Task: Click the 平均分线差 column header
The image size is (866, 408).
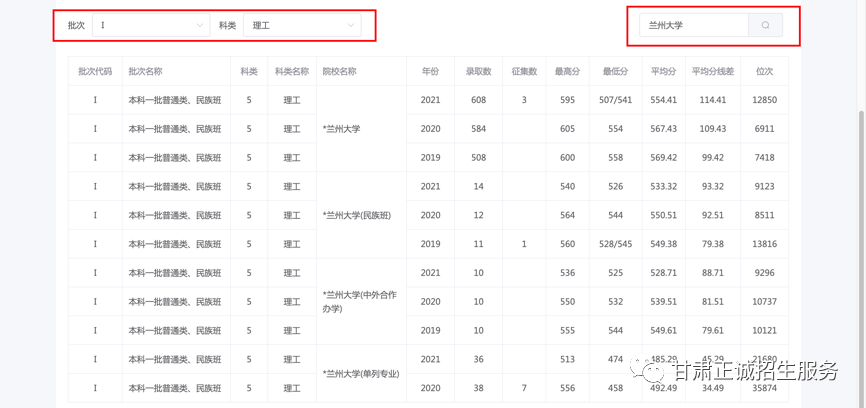Action: click(x=712, y=72)
